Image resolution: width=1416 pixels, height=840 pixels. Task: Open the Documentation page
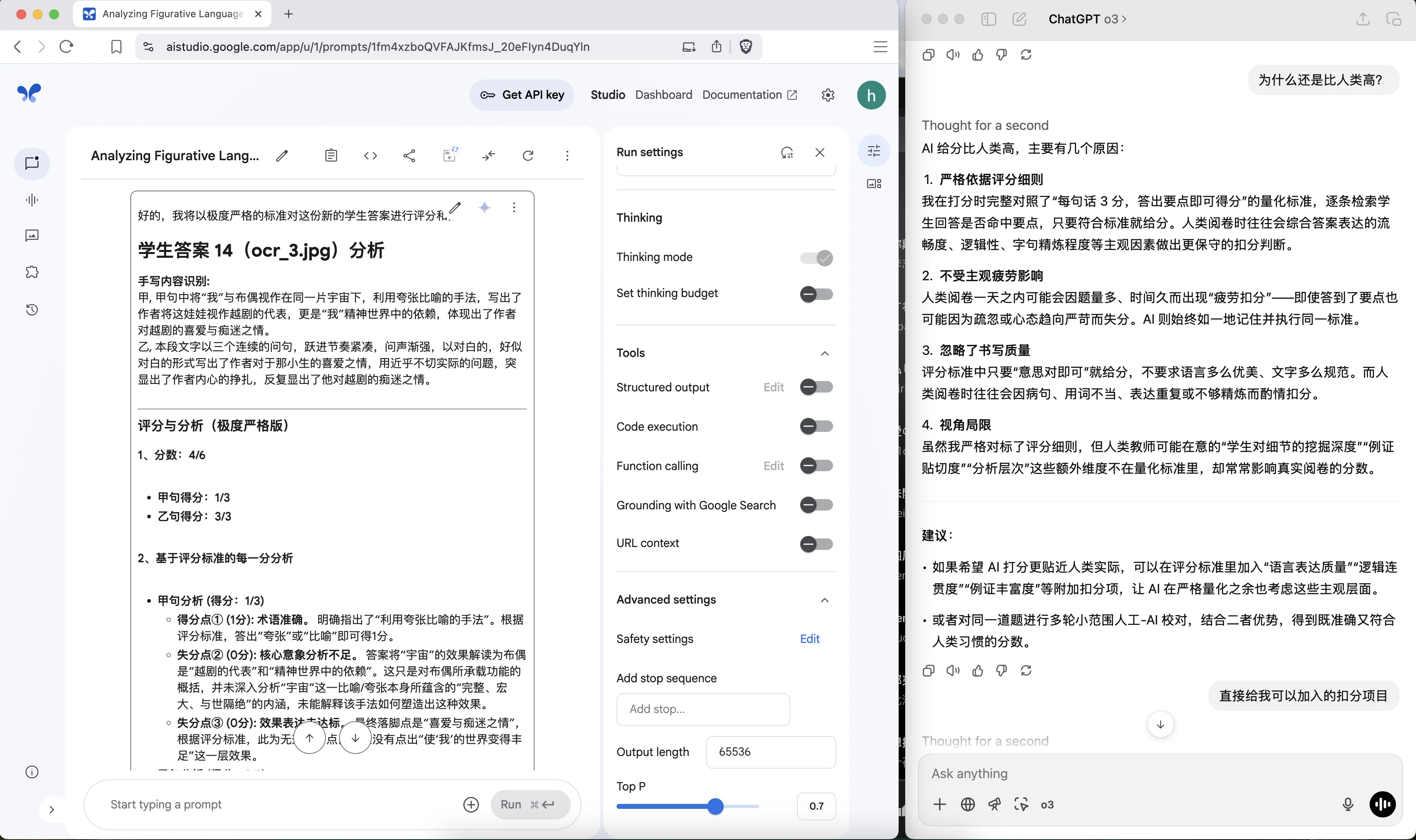coord(742,95)
